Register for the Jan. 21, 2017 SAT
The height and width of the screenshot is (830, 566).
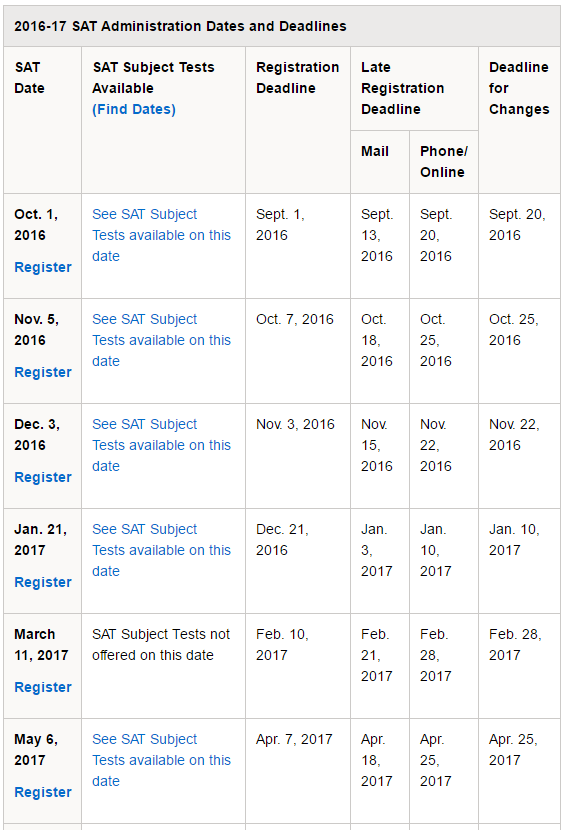(43, 582)
